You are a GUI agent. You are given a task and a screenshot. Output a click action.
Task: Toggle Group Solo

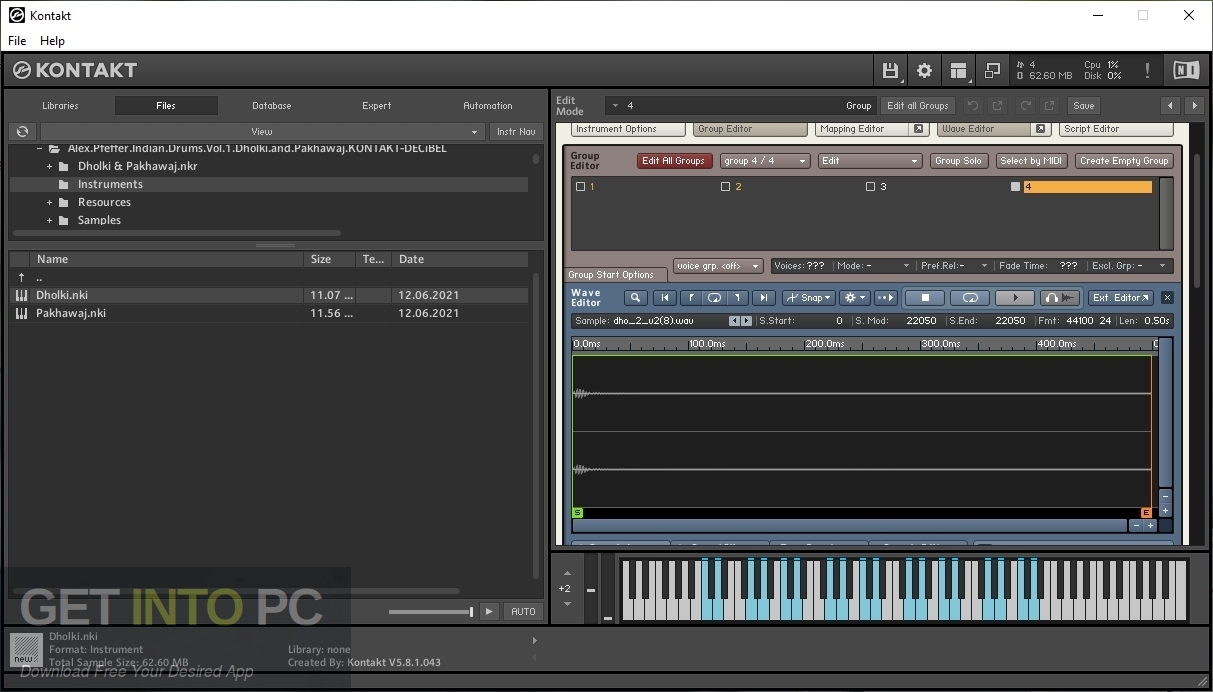pyautogui.click(x=959, y=160)
